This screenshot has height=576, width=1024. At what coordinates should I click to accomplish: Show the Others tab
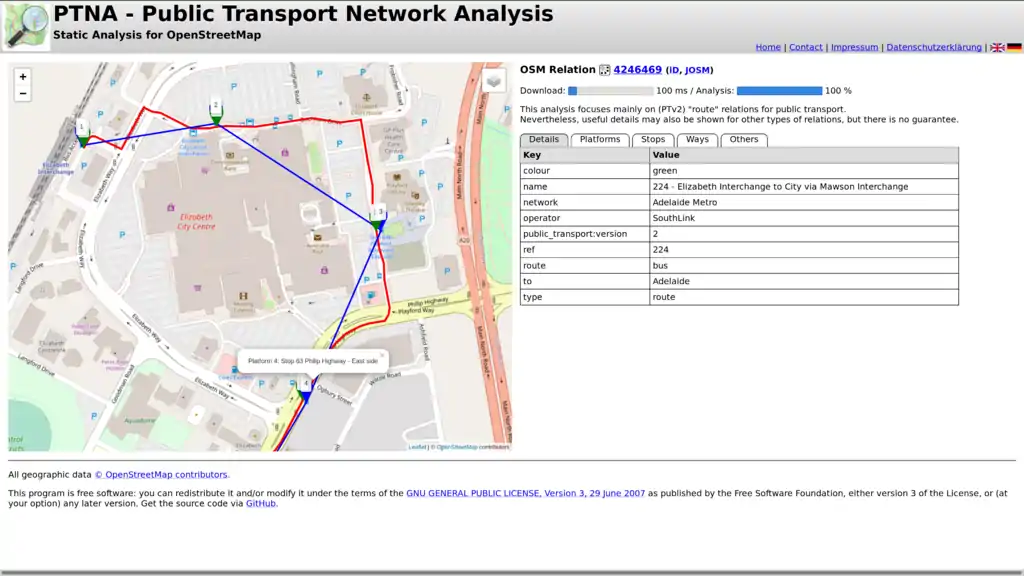743,140
